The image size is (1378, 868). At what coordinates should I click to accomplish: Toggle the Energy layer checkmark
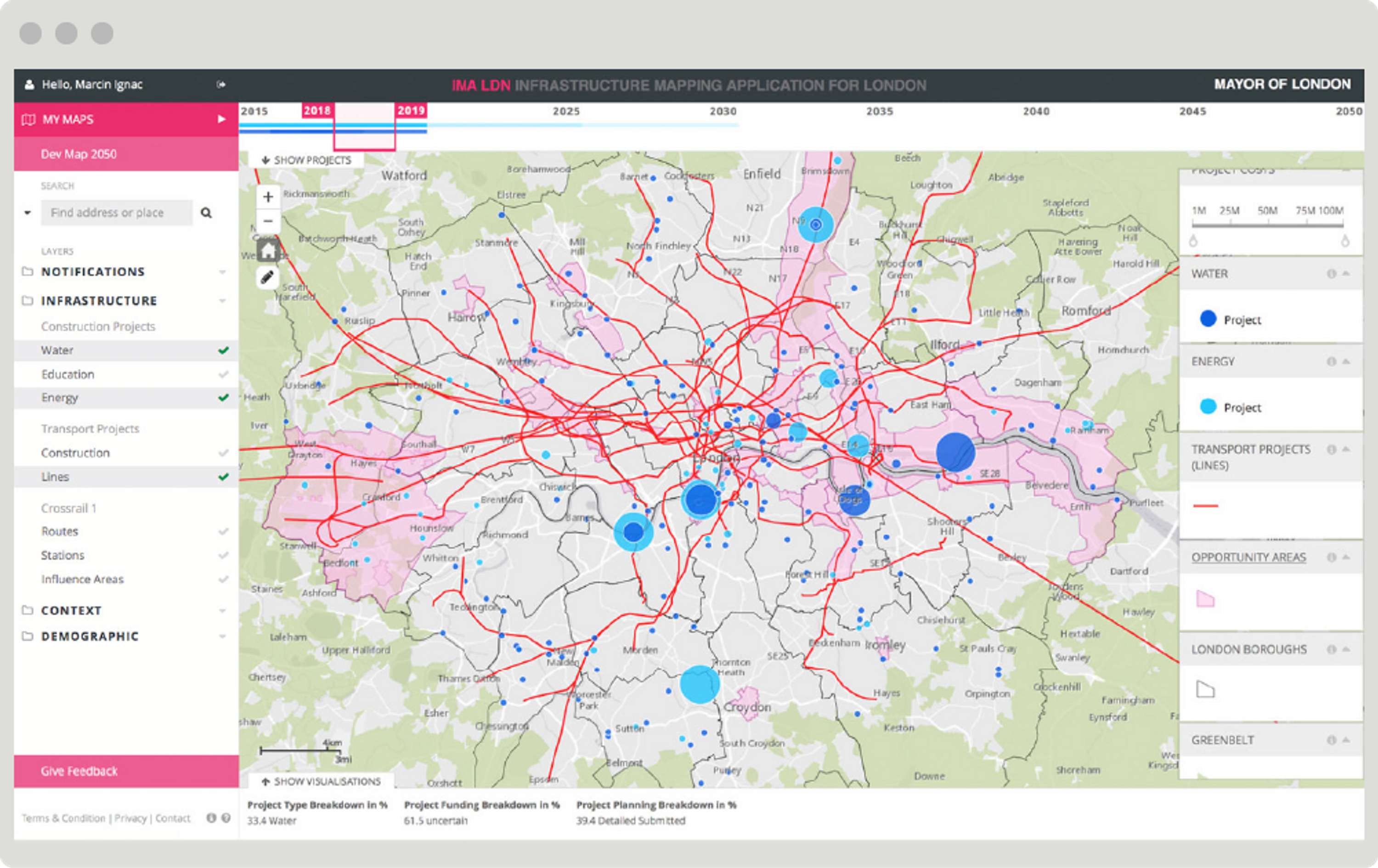(224, 398)
